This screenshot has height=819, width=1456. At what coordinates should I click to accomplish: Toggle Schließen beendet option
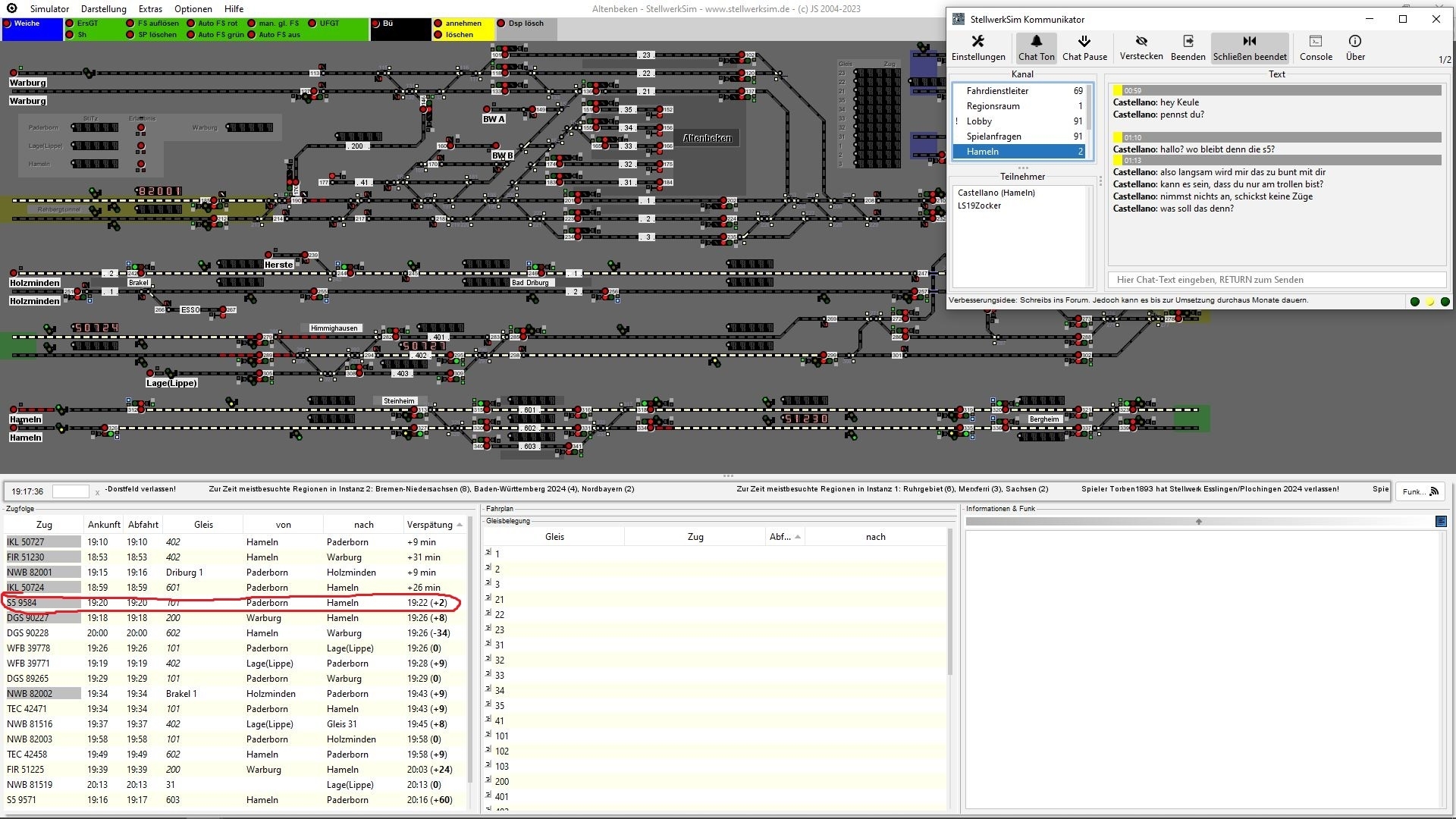tap(1249, 47)
